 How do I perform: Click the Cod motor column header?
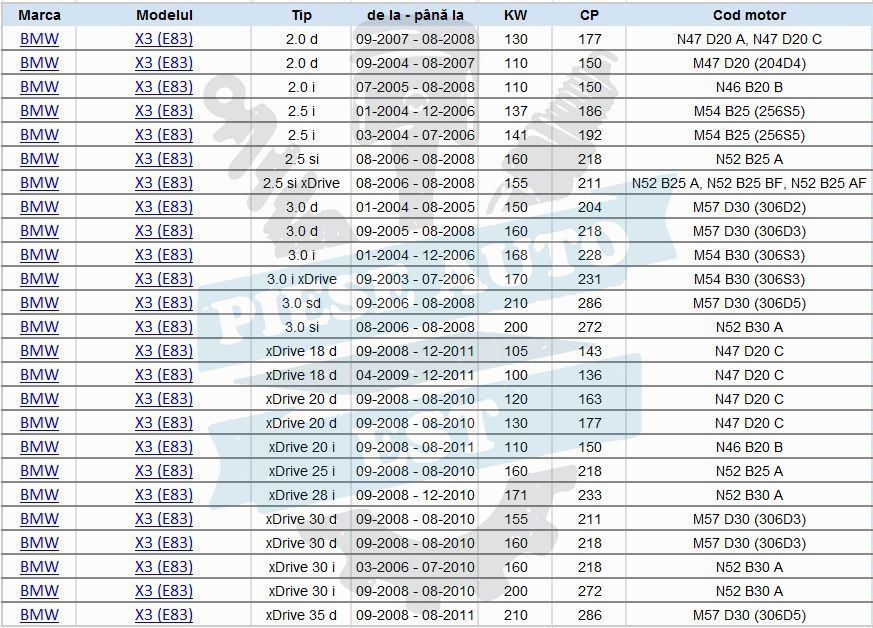pos(749,15)
